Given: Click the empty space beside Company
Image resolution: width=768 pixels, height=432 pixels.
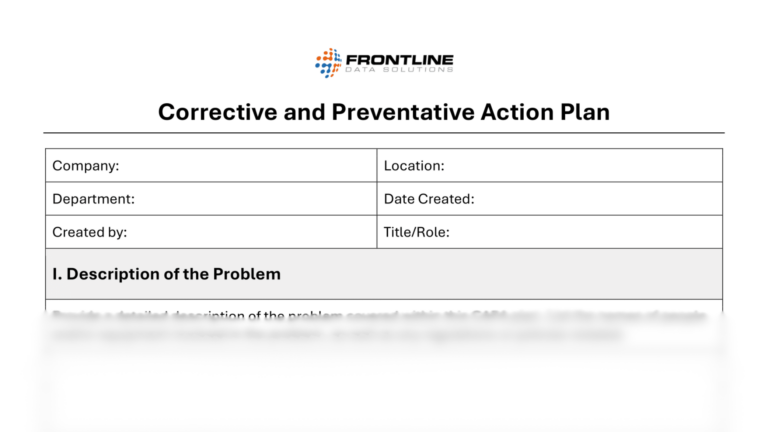Looking at the screenshot, I should (x=250, y=166).
